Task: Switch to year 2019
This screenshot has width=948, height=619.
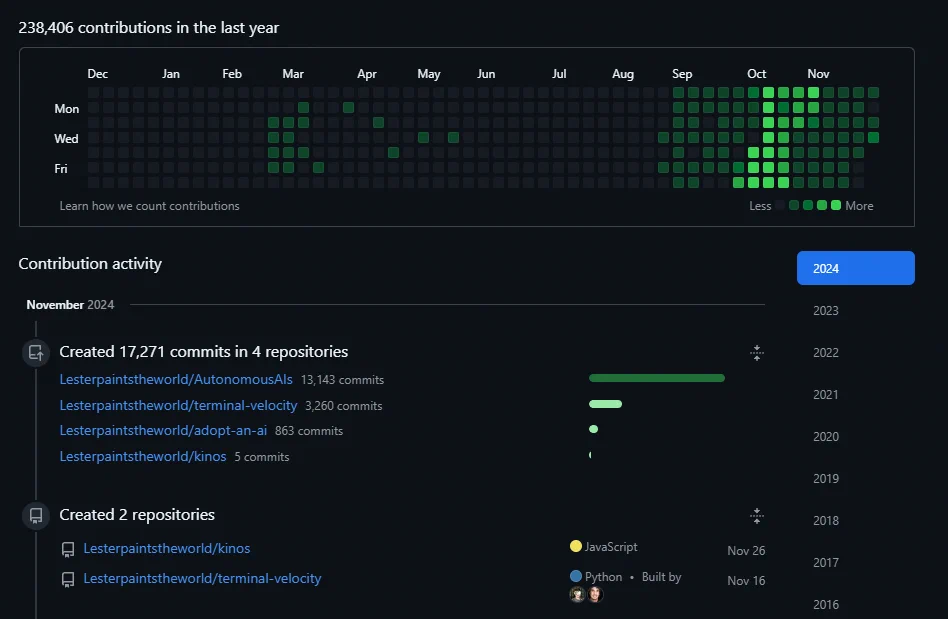Action: point(825,479)
